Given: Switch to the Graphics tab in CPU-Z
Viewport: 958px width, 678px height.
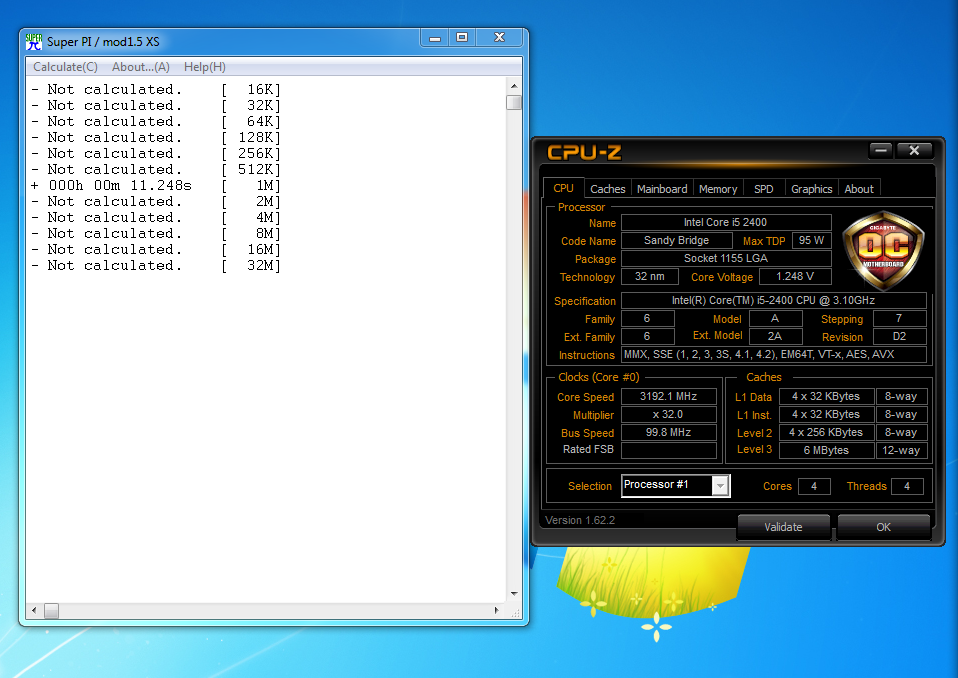Looking at the screenshot, I should (811, 189).
